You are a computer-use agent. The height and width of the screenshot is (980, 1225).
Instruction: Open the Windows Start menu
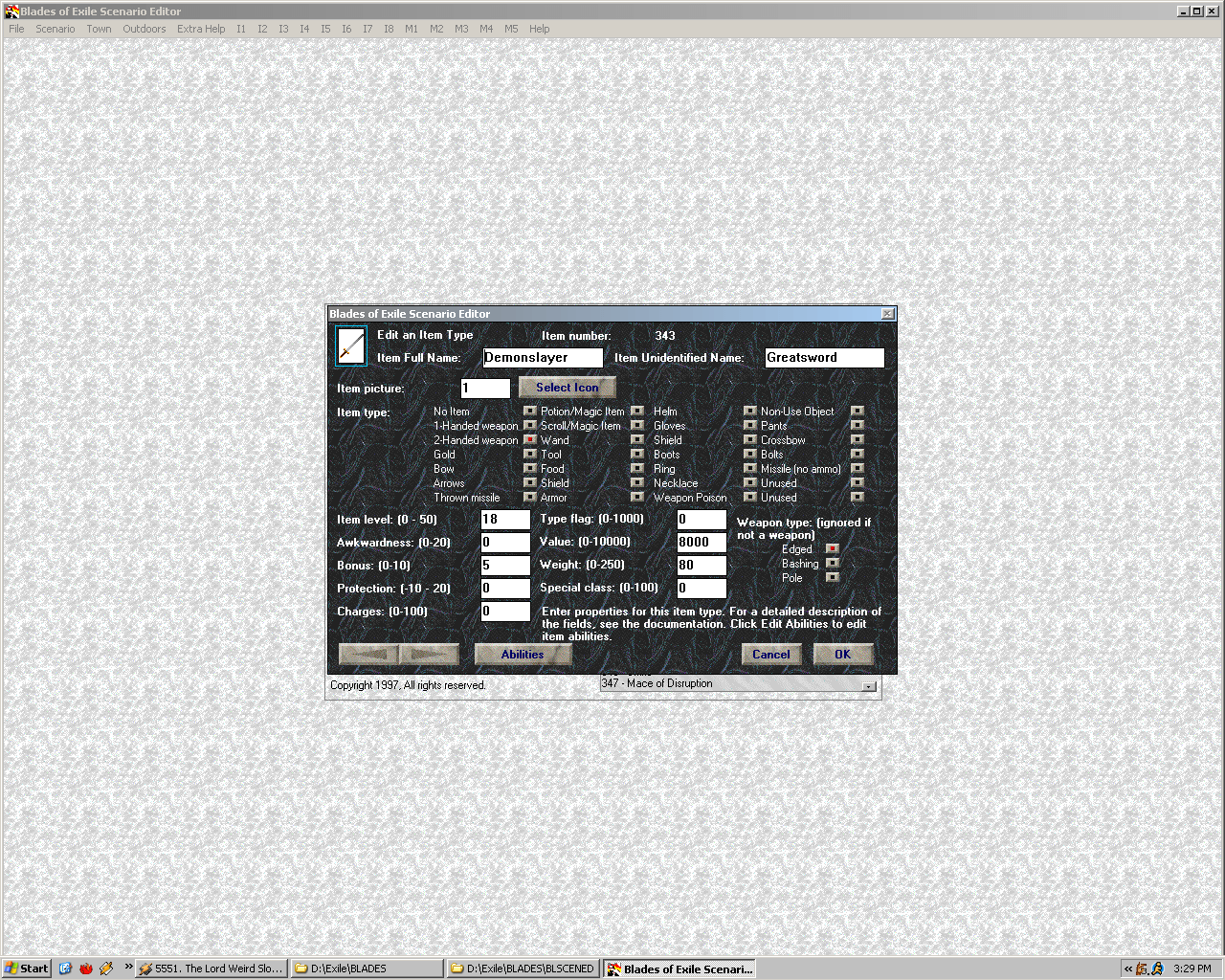click(27, 969)
